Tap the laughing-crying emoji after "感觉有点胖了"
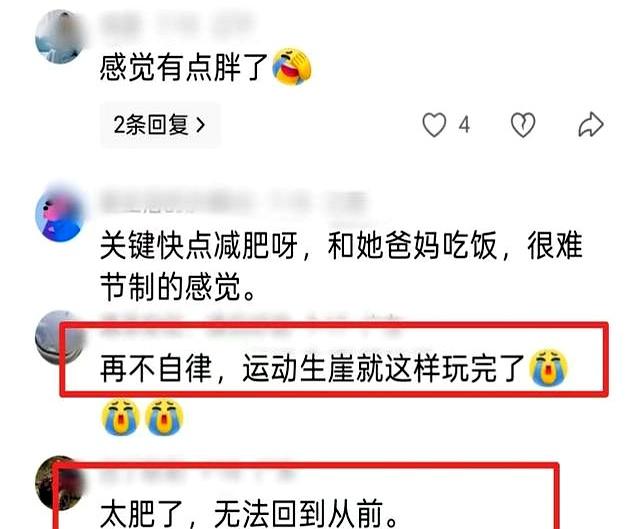 291,67
